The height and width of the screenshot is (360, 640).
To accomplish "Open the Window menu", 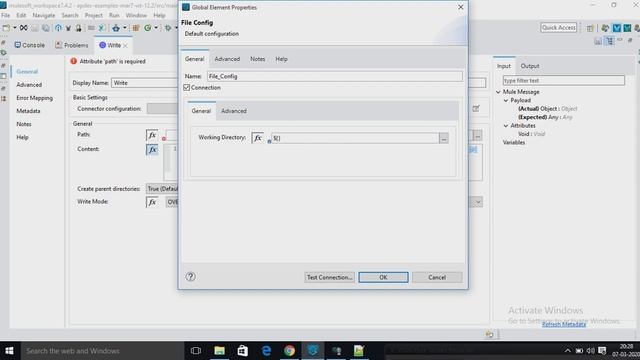I will pos(136,15).
